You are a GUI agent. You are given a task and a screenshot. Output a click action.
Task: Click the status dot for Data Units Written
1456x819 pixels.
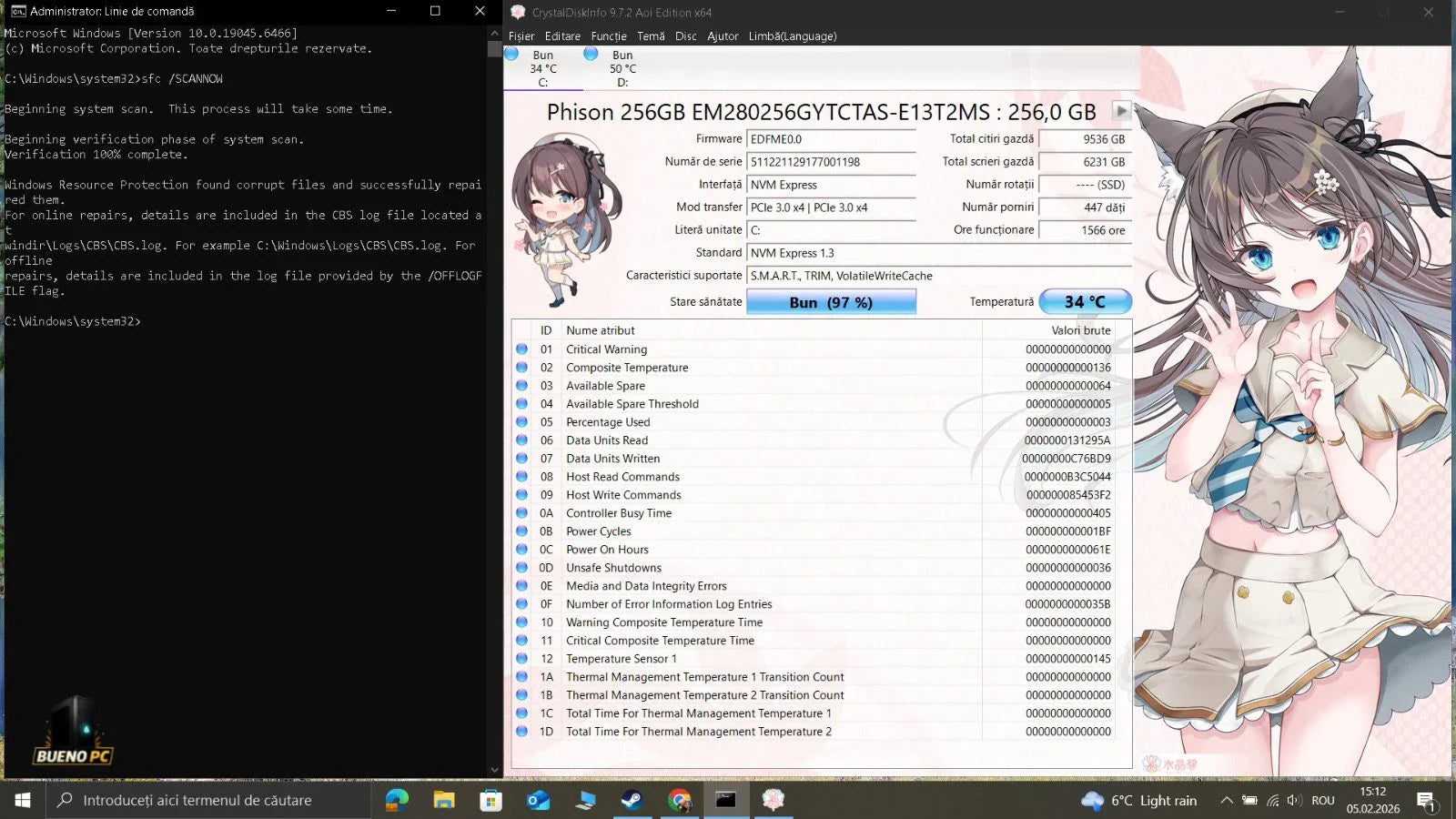tap(521, 458)
